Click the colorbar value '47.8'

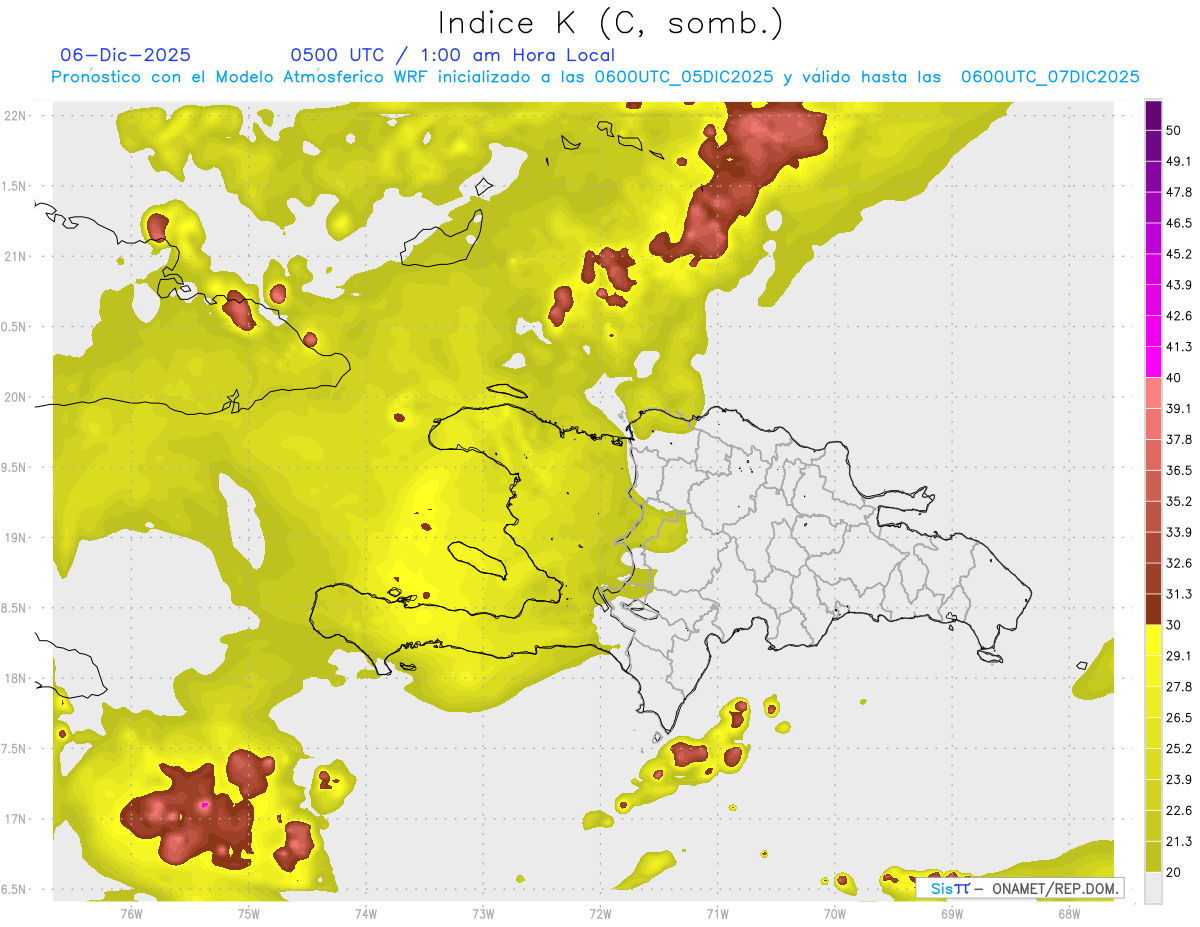1178,192
